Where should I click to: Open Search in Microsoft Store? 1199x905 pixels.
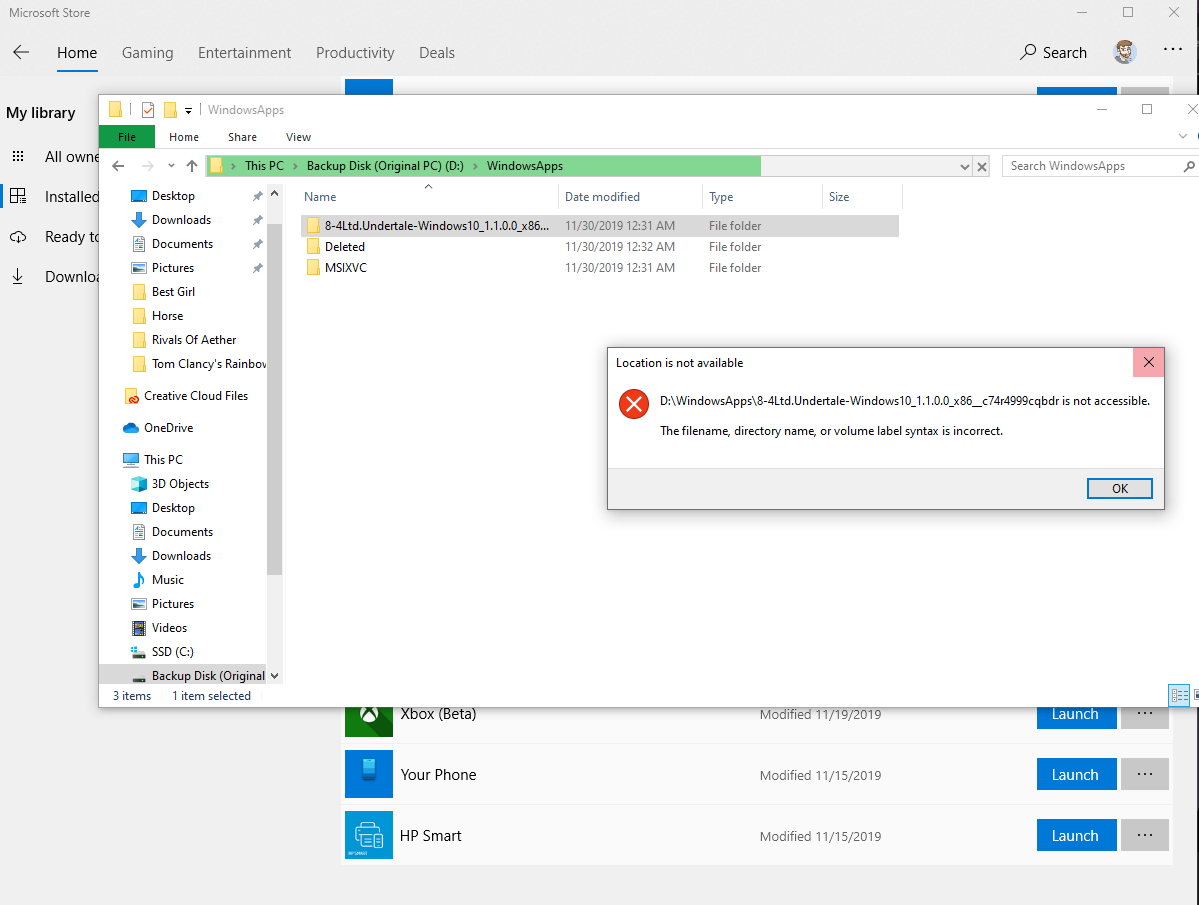pos(1053,52)
